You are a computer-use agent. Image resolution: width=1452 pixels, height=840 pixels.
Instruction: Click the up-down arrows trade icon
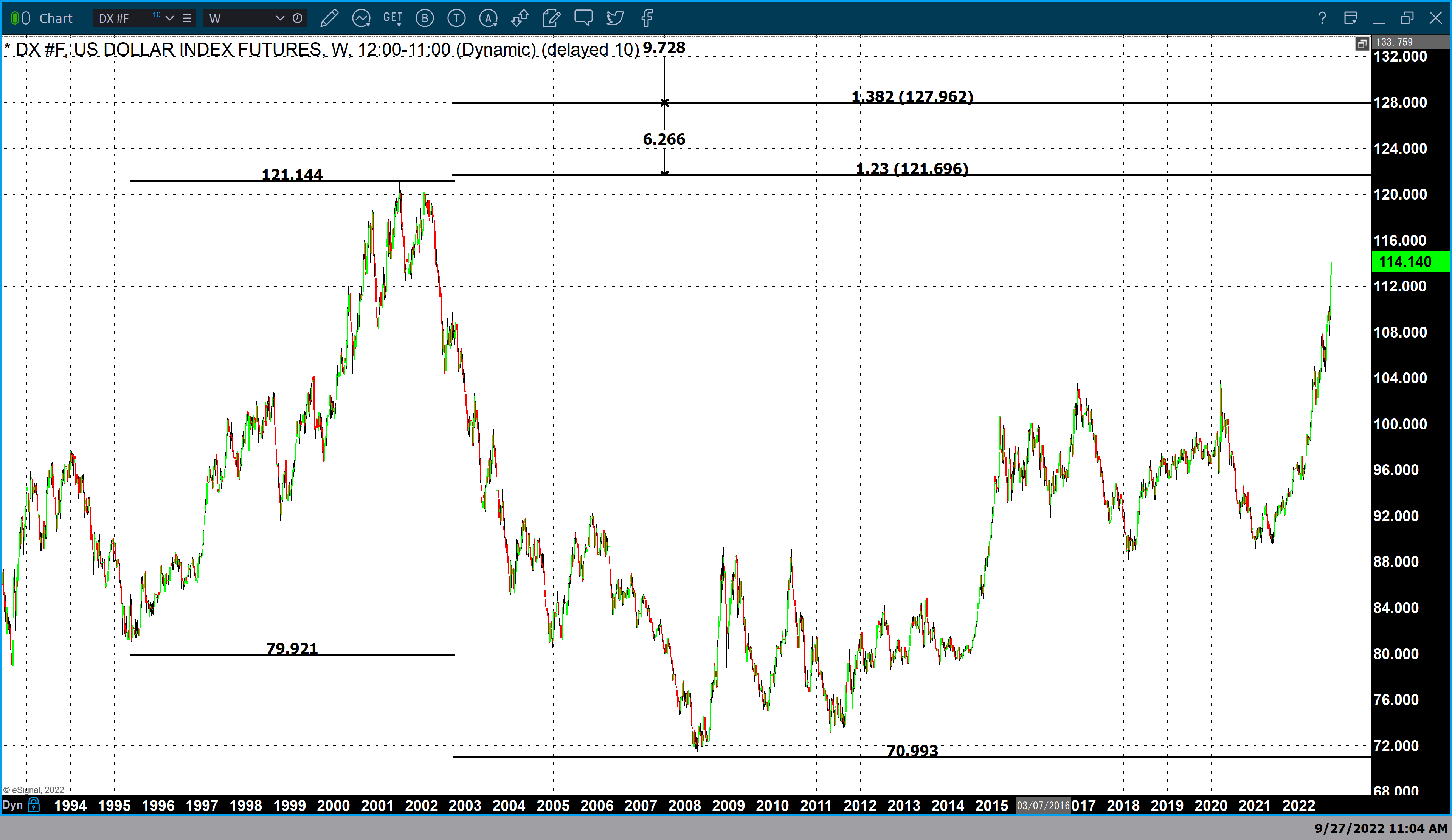520,19
